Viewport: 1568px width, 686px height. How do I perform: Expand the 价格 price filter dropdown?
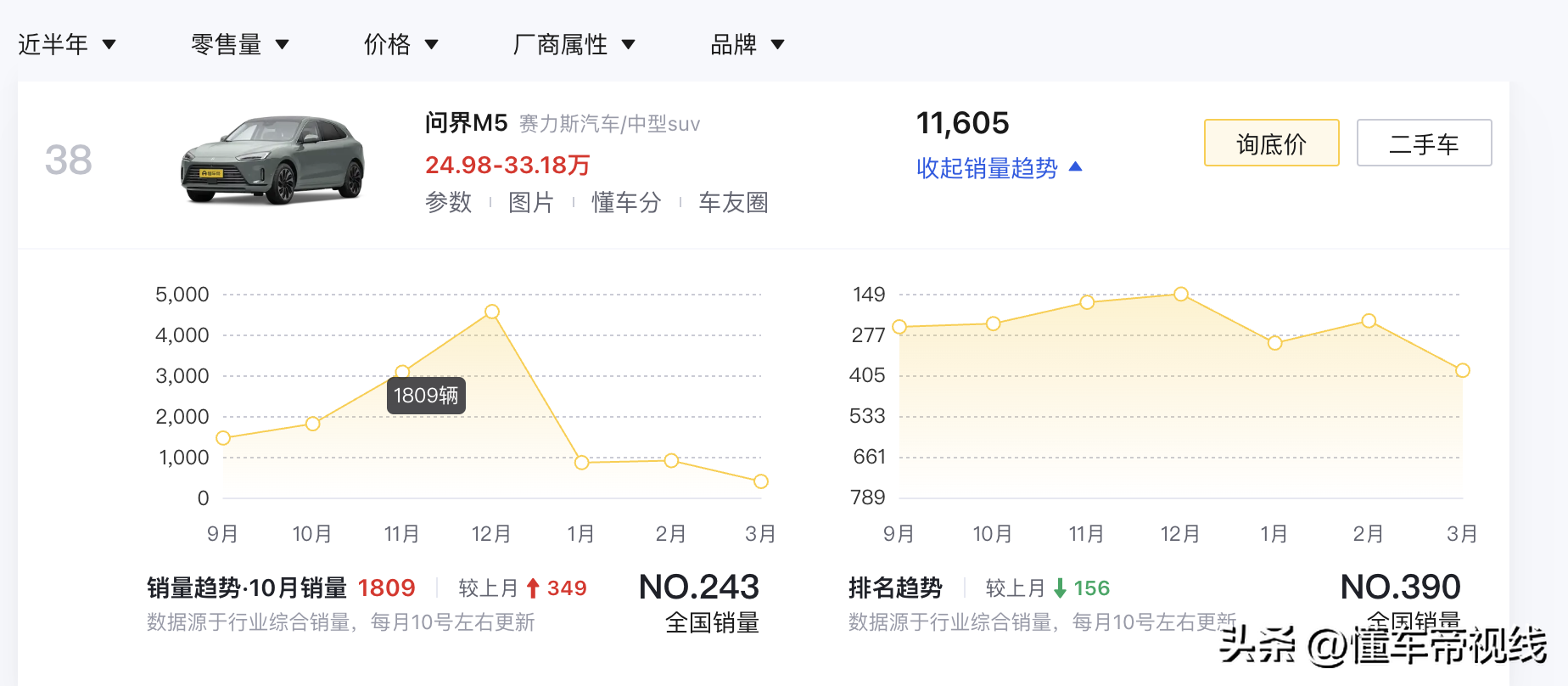[x=401, y=44]
